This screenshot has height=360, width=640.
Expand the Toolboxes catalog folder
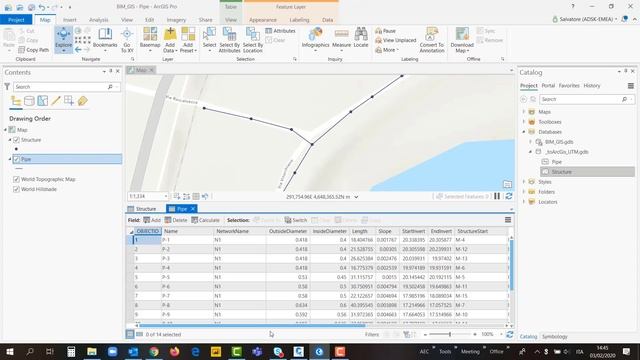pyautogui.click(x=524, y=122)
